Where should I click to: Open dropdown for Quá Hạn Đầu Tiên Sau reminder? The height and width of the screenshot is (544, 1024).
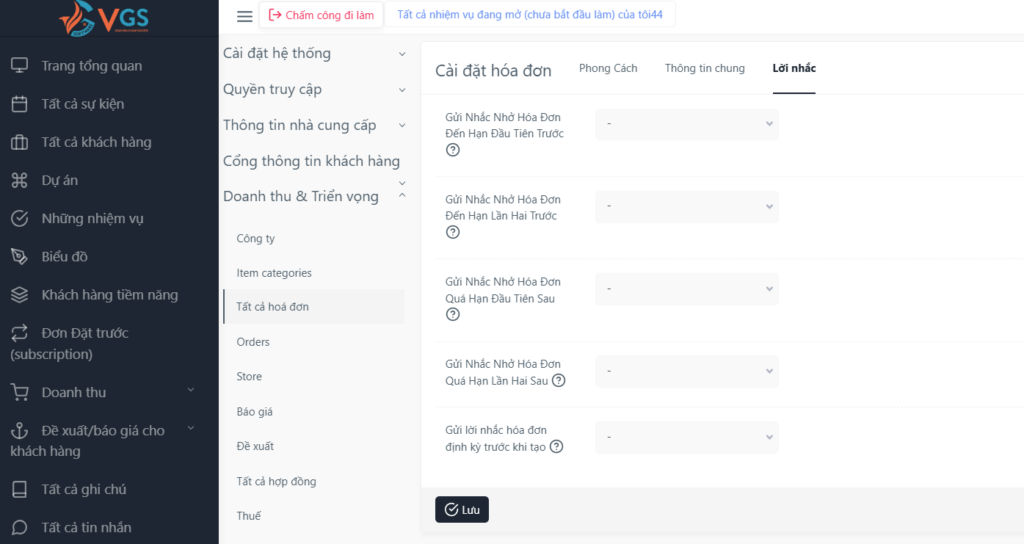coord(686,289)
